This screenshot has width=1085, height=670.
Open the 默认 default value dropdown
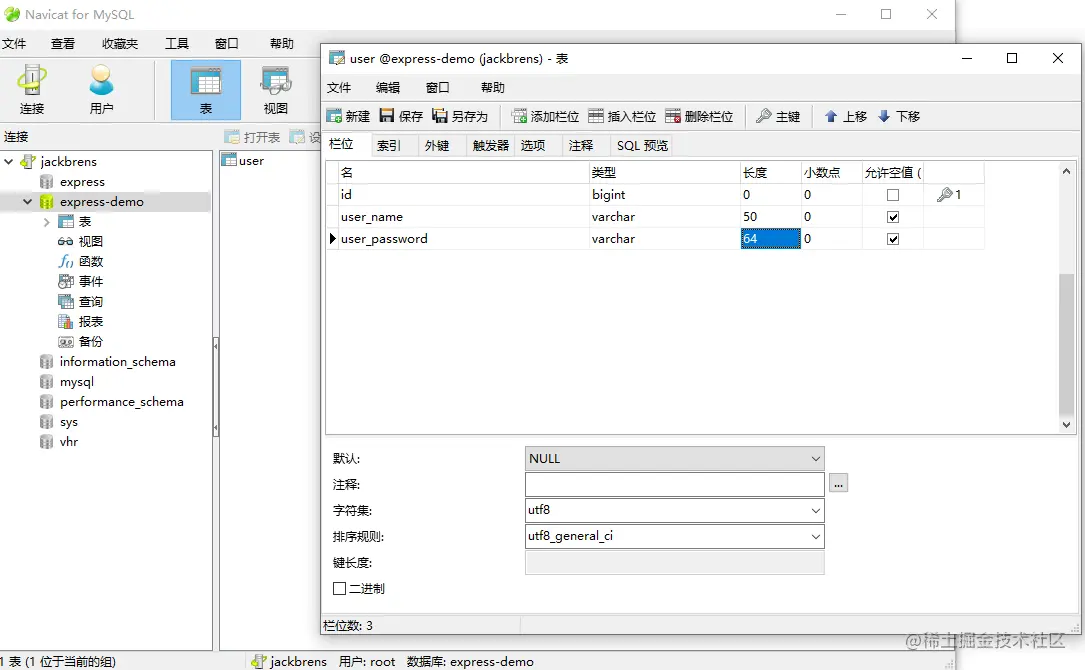(x=816, y=459)
